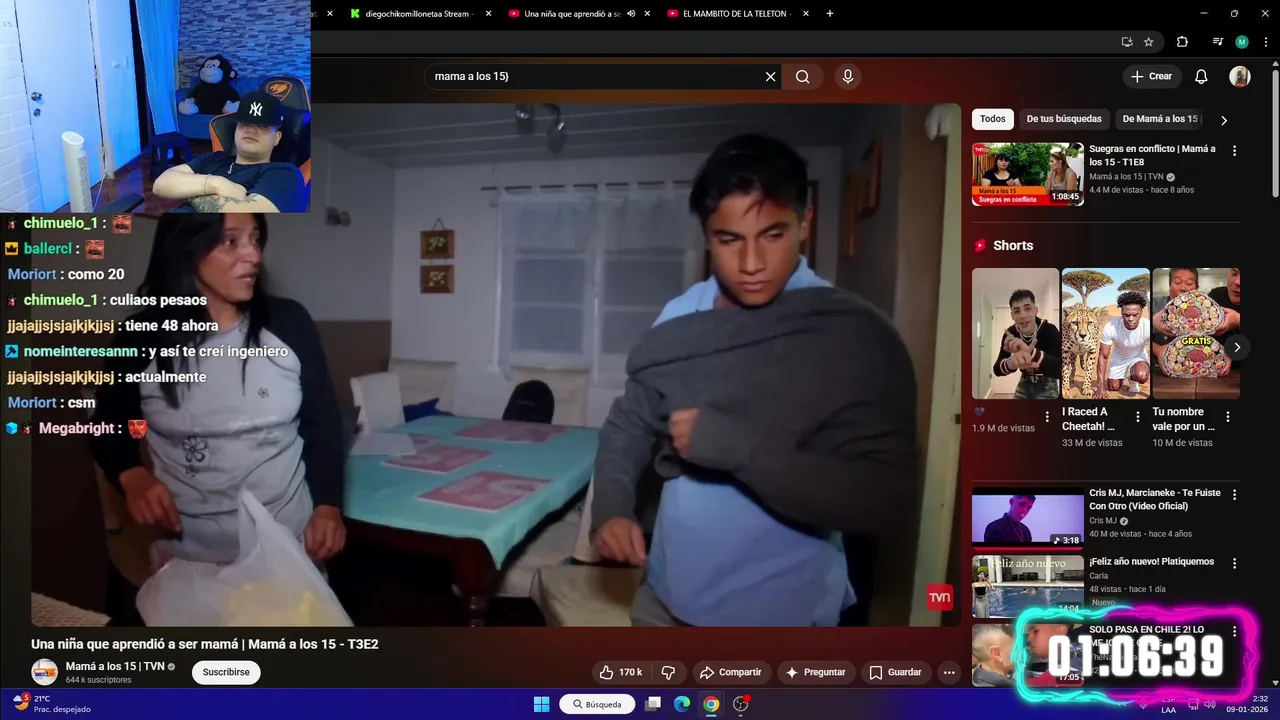Screen dimensions: 1280x720
Task: Click the Compartir button
Action: 730,672
